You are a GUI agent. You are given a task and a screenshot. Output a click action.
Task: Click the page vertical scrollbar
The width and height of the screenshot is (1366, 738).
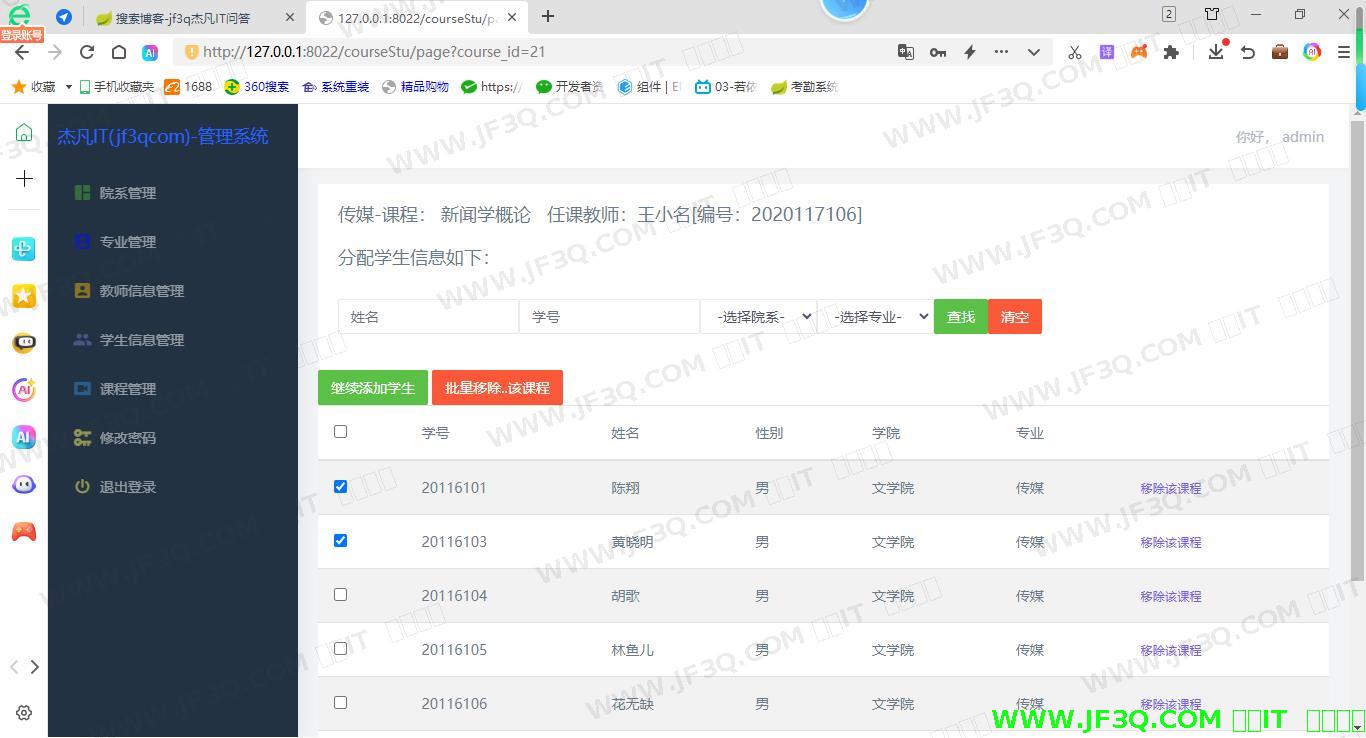(1357, 350)
